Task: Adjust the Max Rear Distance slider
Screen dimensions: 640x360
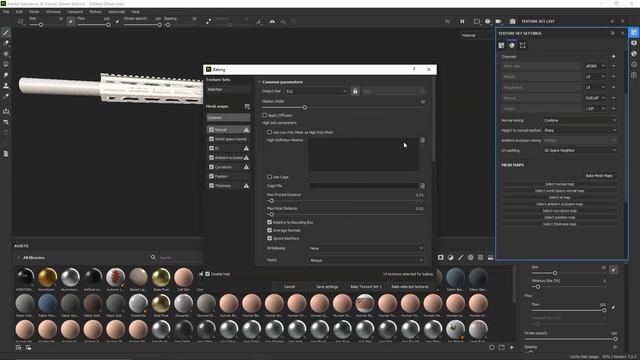Action: (x=271, y=214)
